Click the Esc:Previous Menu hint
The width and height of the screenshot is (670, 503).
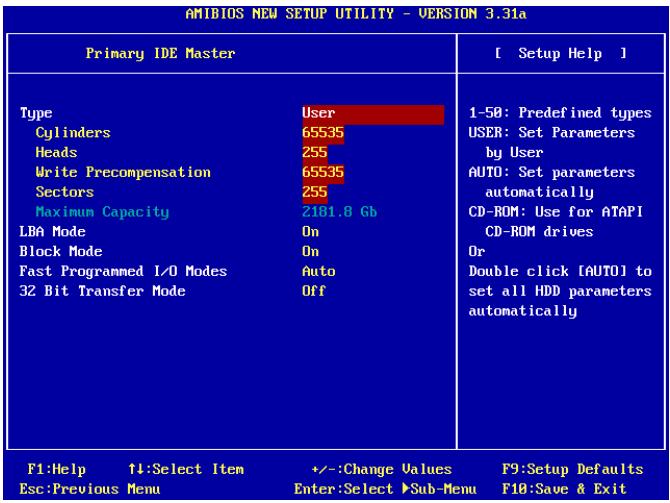(x=90, y=489)
